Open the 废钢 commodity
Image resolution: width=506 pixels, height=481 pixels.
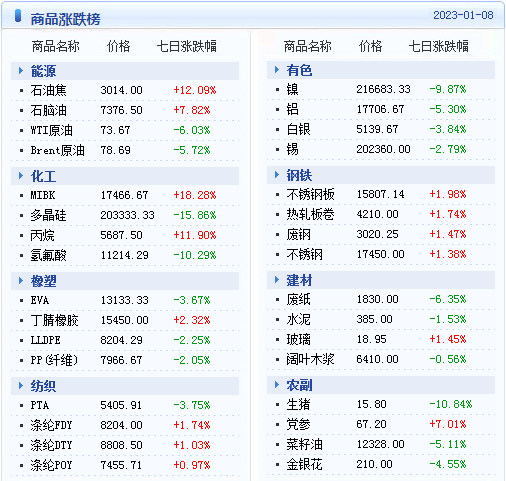pos(298,234)
